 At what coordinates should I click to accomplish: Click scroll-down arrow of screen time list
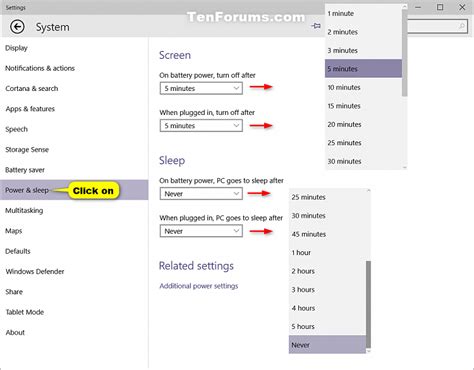[405, 167]
